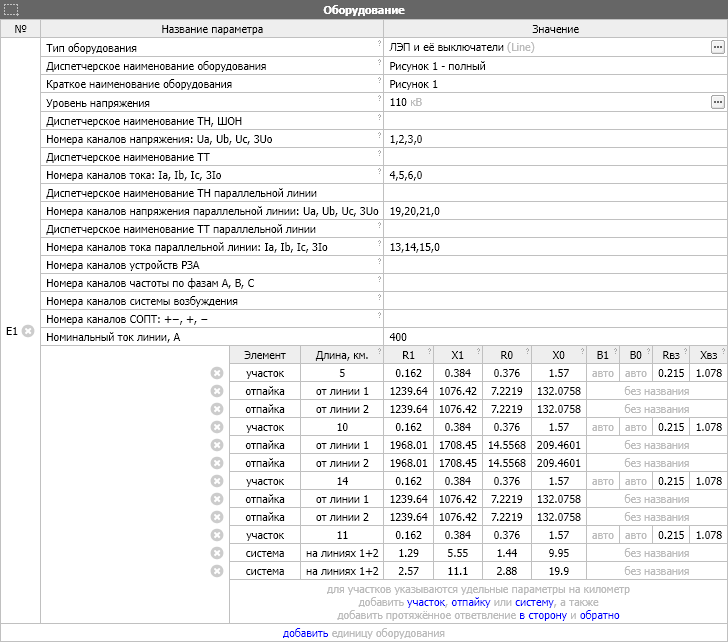Open help mark beside Хвз column header

pos(723,351)
